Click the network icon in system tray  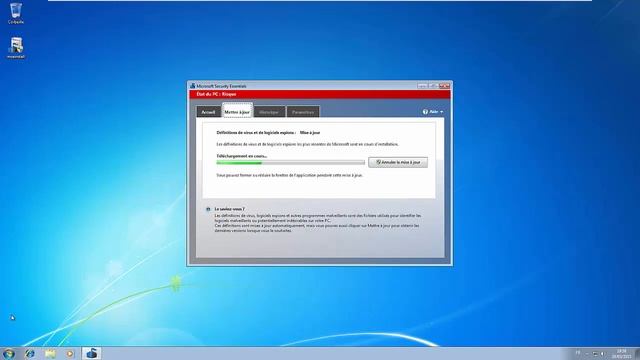coord(595,354)
